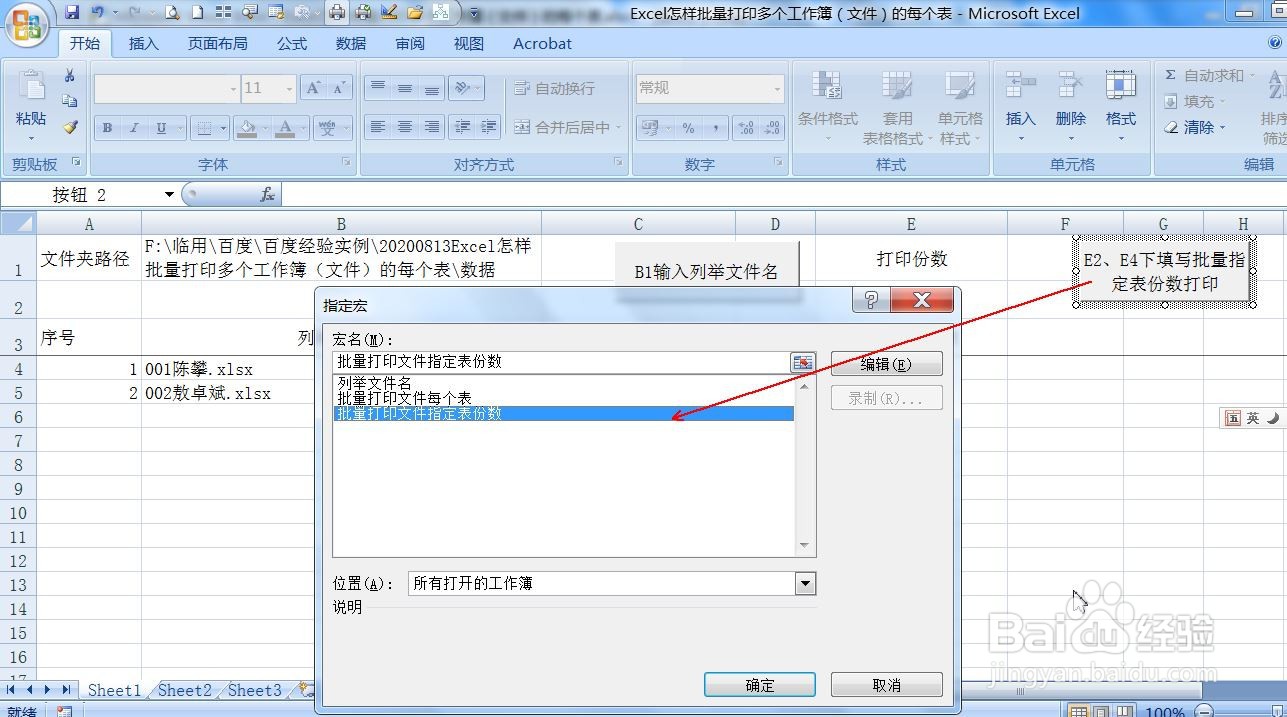Viewport: 1287px width, 717px height.
Task: Click 编辑 button in macro dialog
Action: [887, 365]
